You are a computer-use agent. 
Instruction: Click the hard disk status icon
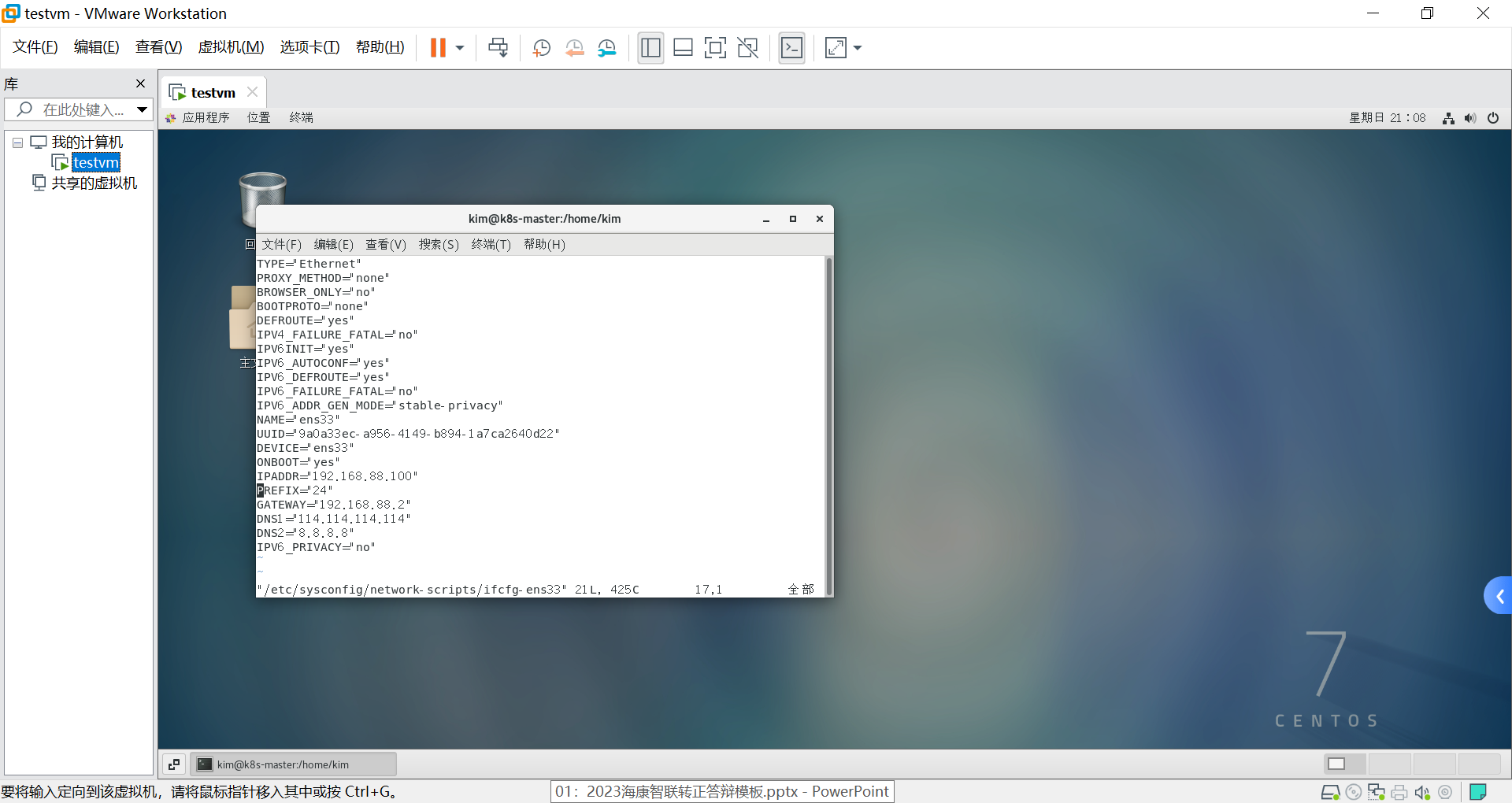[1330, 792]
